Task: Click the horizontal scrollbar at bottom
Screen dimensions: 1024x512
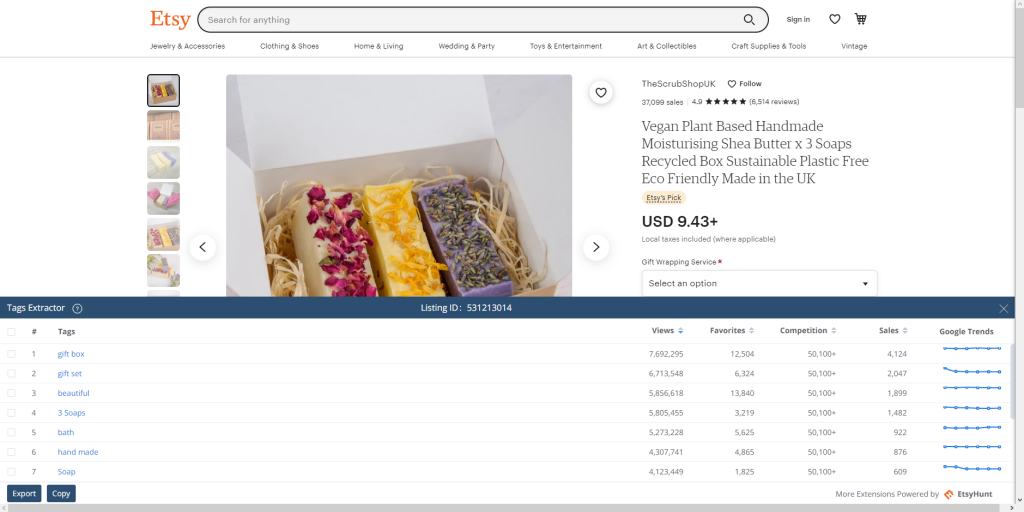Action: click(500, 508)
